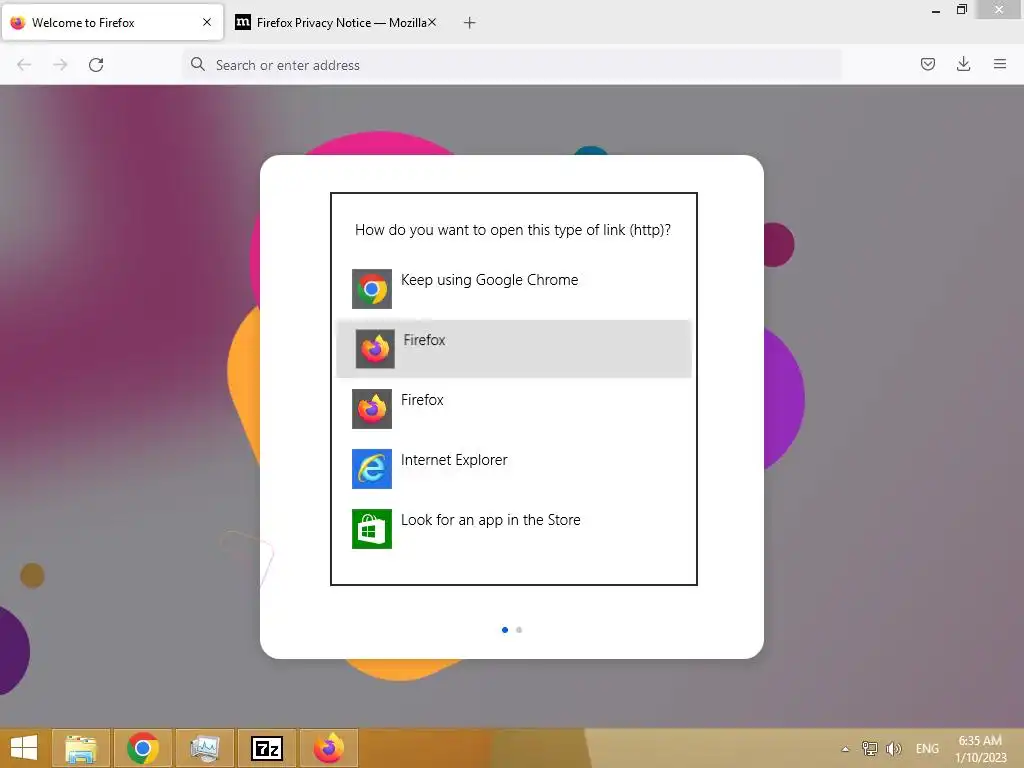This screenshot has height=768, width=1024.
Task: Open the system monitor app on the taskbar
Action: (x=205, y=748)
